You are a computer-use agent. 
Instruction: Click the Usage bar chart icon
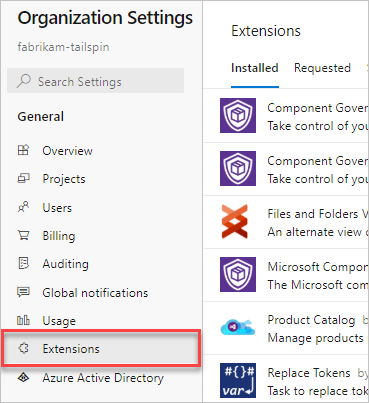point(23,321)
